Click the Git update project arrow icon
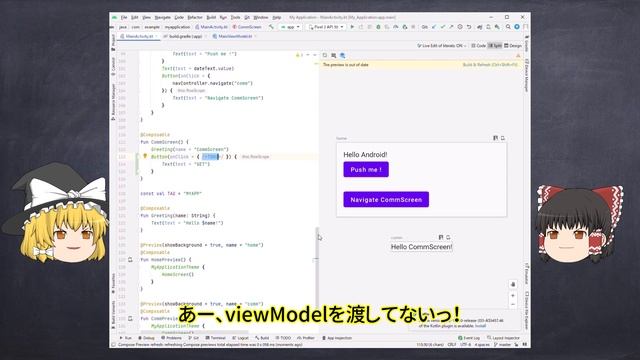Viewport: 640px width, 360px height. coord(434,27)
